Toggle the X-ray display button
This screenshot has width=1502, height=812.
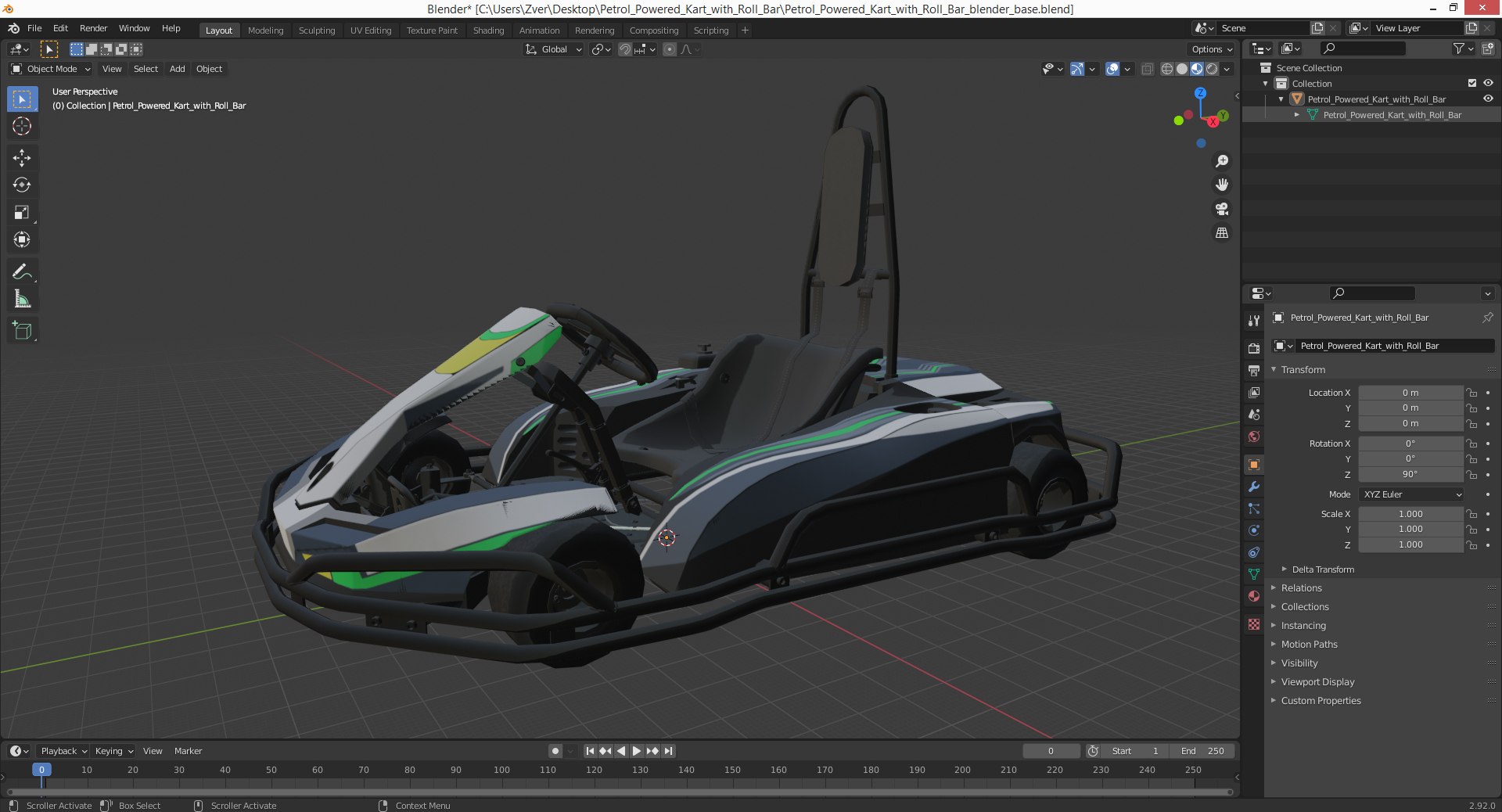coord(1147,69)
